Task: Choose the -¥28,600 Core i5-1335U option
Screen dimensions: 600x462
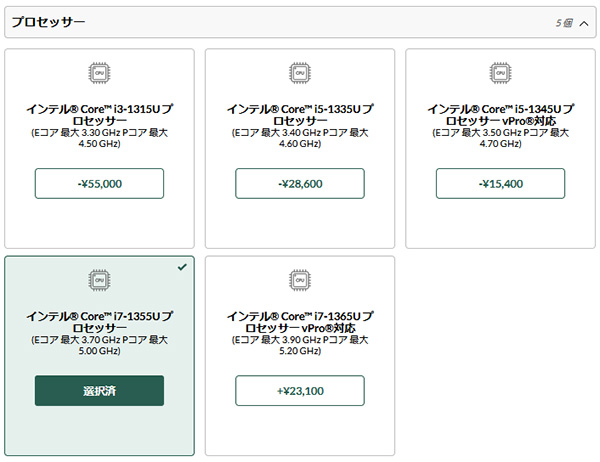Action: [x=300, y=183]
